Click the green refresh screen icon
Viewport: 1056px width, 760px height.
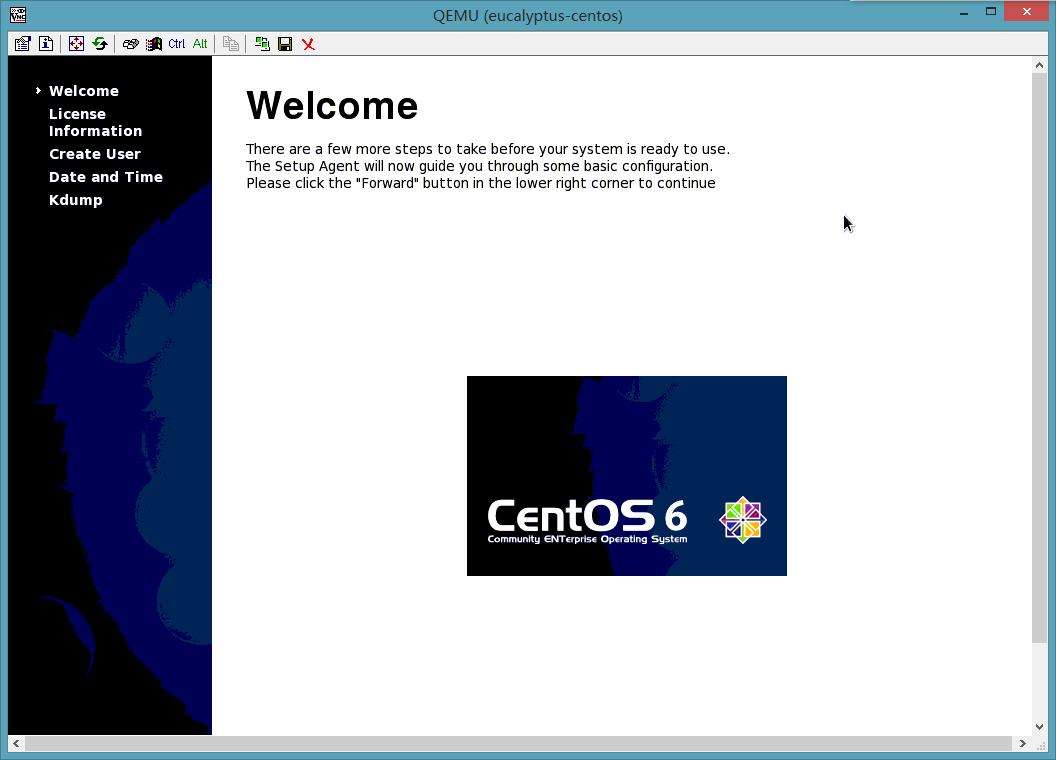click(100, 44)
